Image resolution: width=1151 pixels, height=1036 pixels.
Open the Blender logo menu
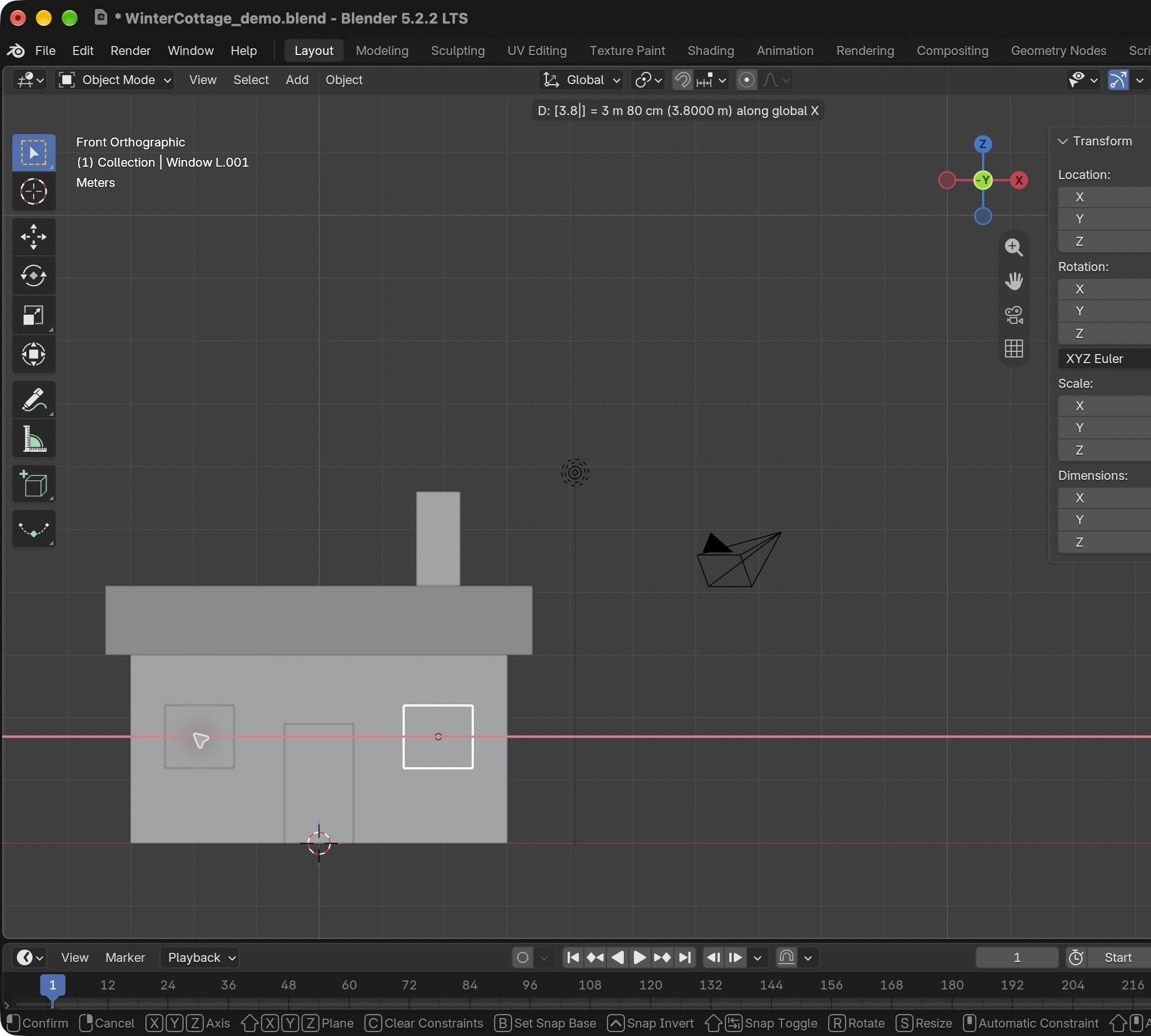(15, 51)
